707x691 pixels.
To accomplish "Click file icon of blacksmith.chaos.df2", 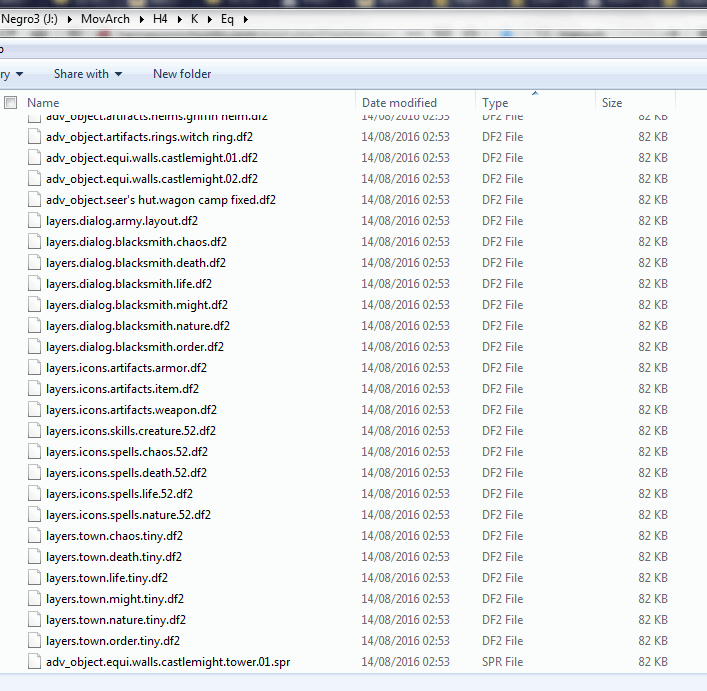I will [x=34, y=242].
